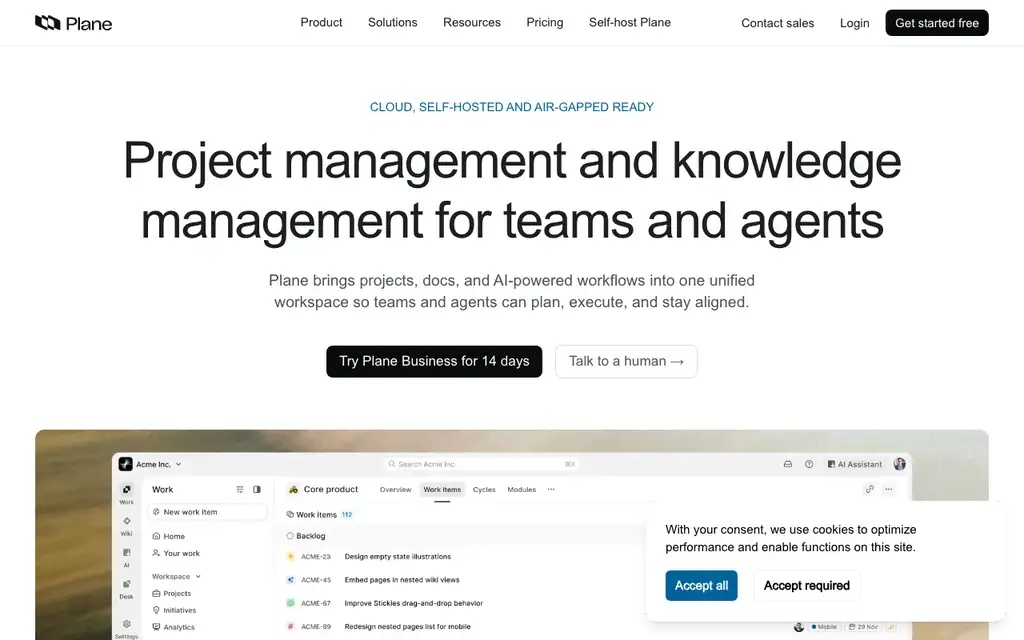Open Improve Stickies drag-and-drop behavior item

pyautogui.click(x=413, y=603)
